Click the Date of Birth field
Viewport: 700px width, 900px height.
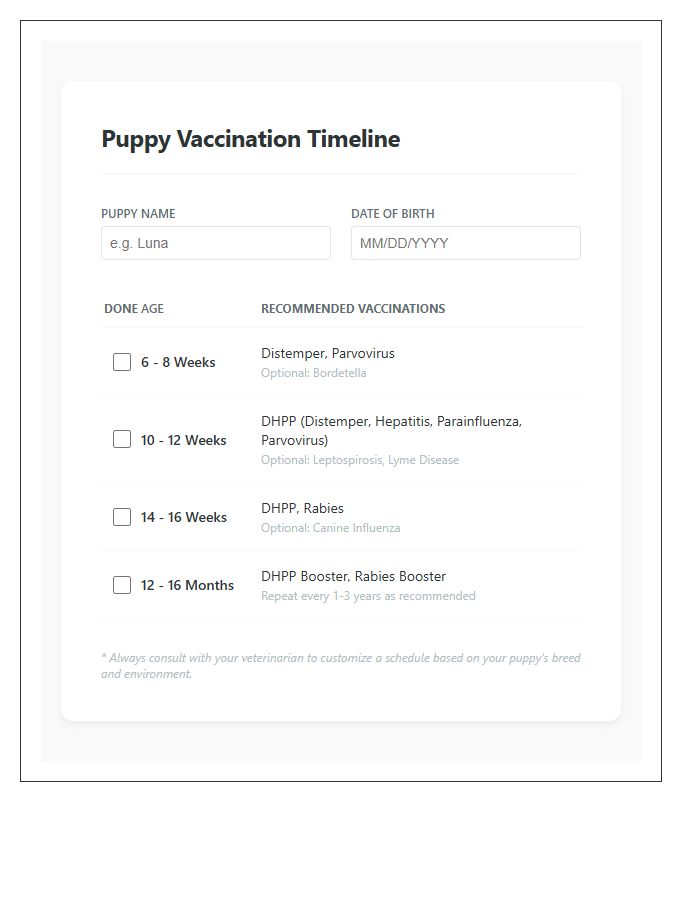point(465,243)
